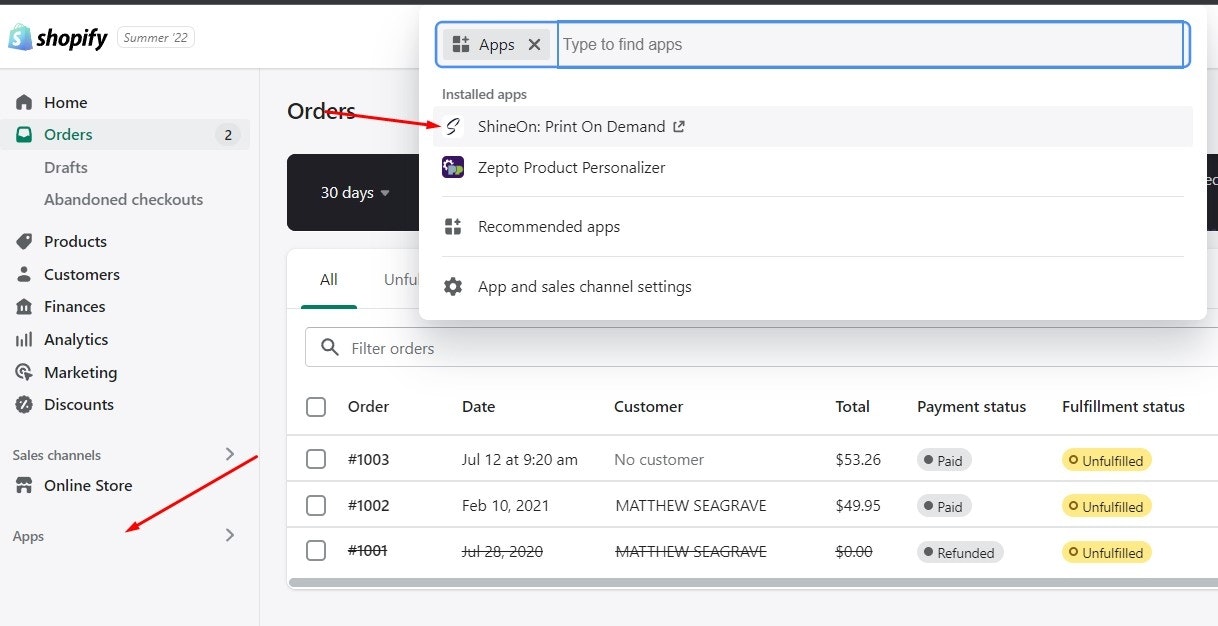Click MATTHEW SEAGRAVE in order #1002 row
Screen dimensions: 1218x626
pos(691,505)
